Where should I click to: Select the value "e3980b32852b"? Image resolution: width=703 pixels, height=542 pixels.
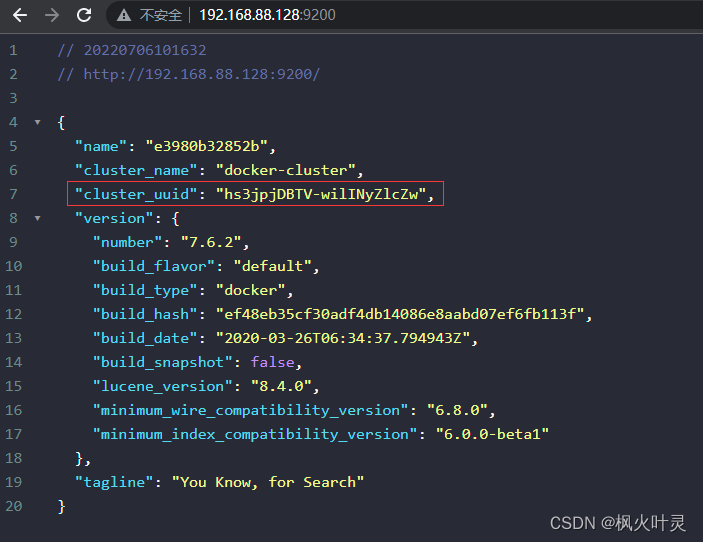206,146
